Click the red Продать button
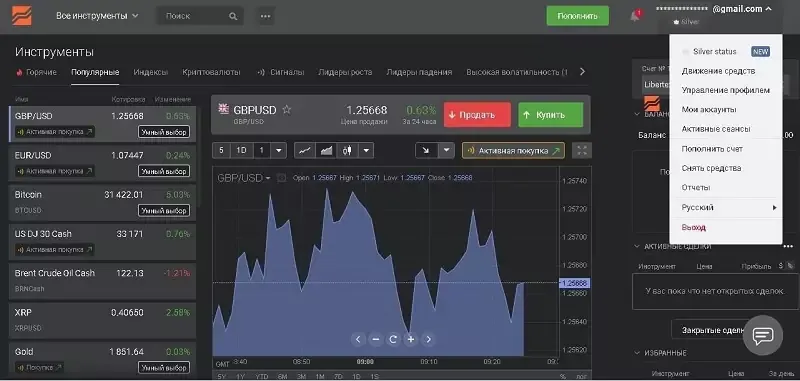 pyautogui.click(x=477, y=115)
